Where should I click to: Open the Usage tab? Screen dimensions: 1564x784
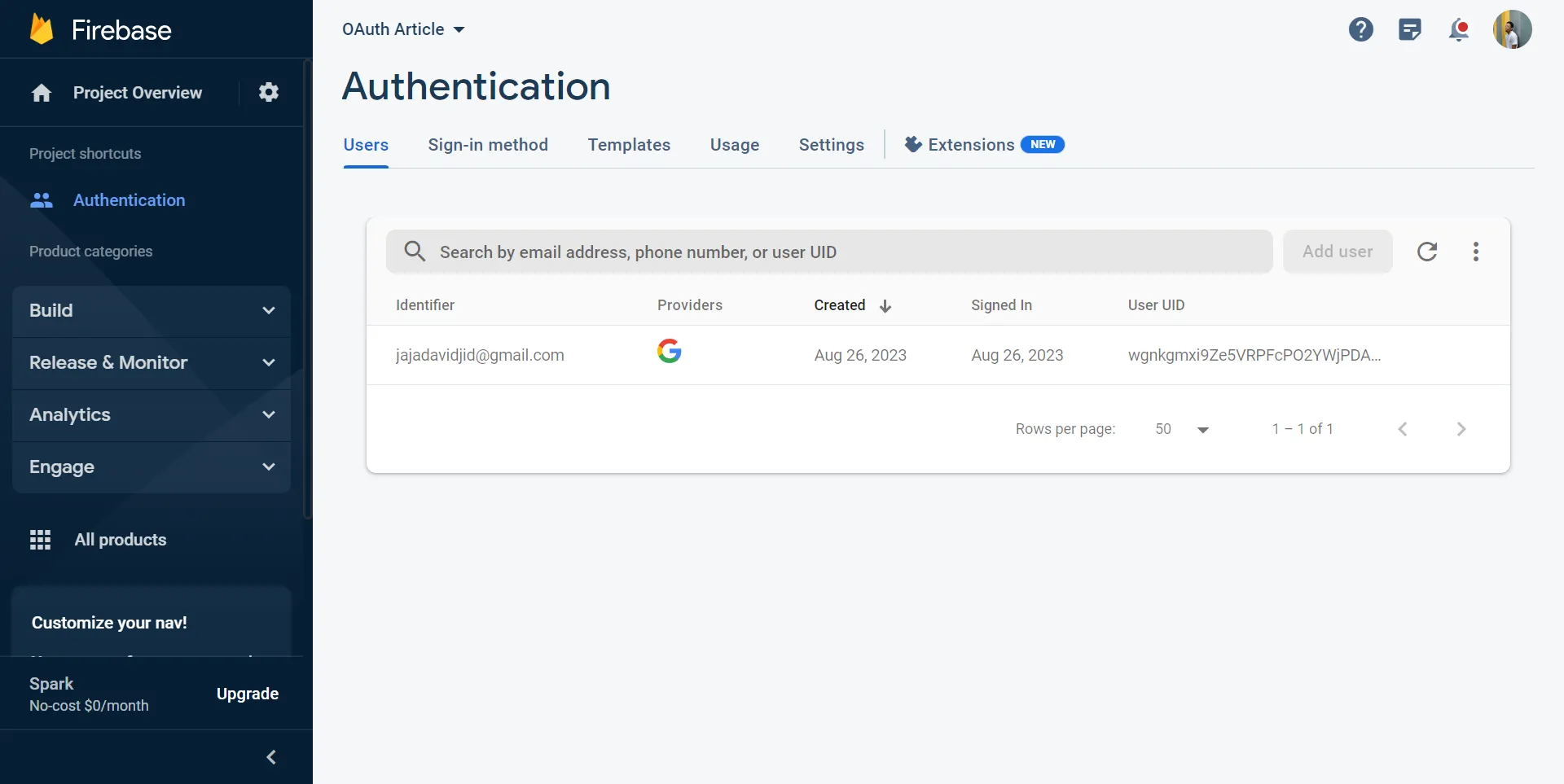pos(734,144)
